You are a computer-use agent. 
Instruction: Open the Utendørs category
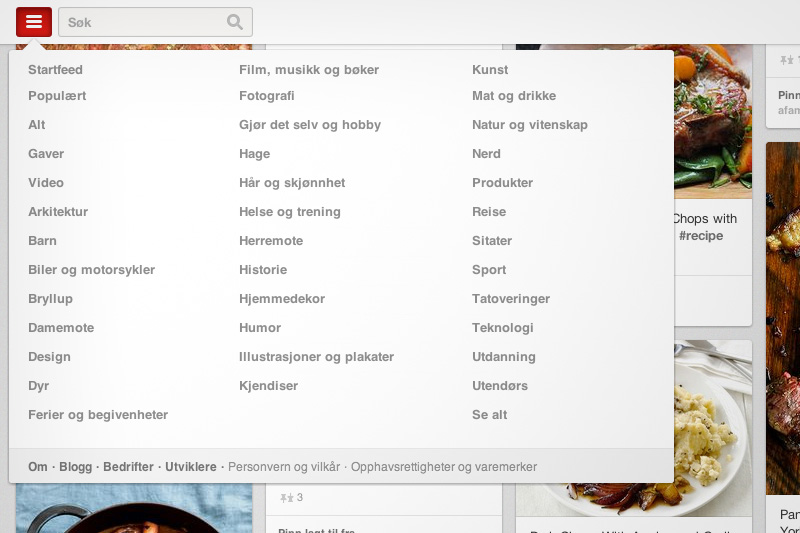click(500, 387)
